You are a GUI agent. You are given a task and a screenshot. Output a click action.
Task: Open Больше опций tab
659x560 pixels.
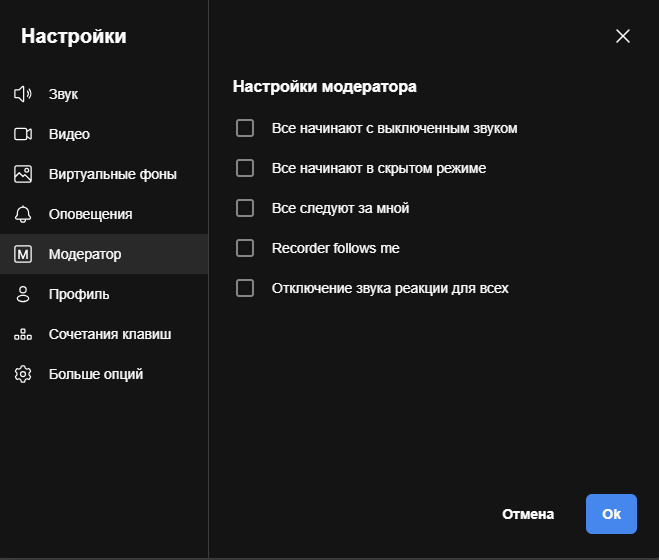tap(104, 374)
